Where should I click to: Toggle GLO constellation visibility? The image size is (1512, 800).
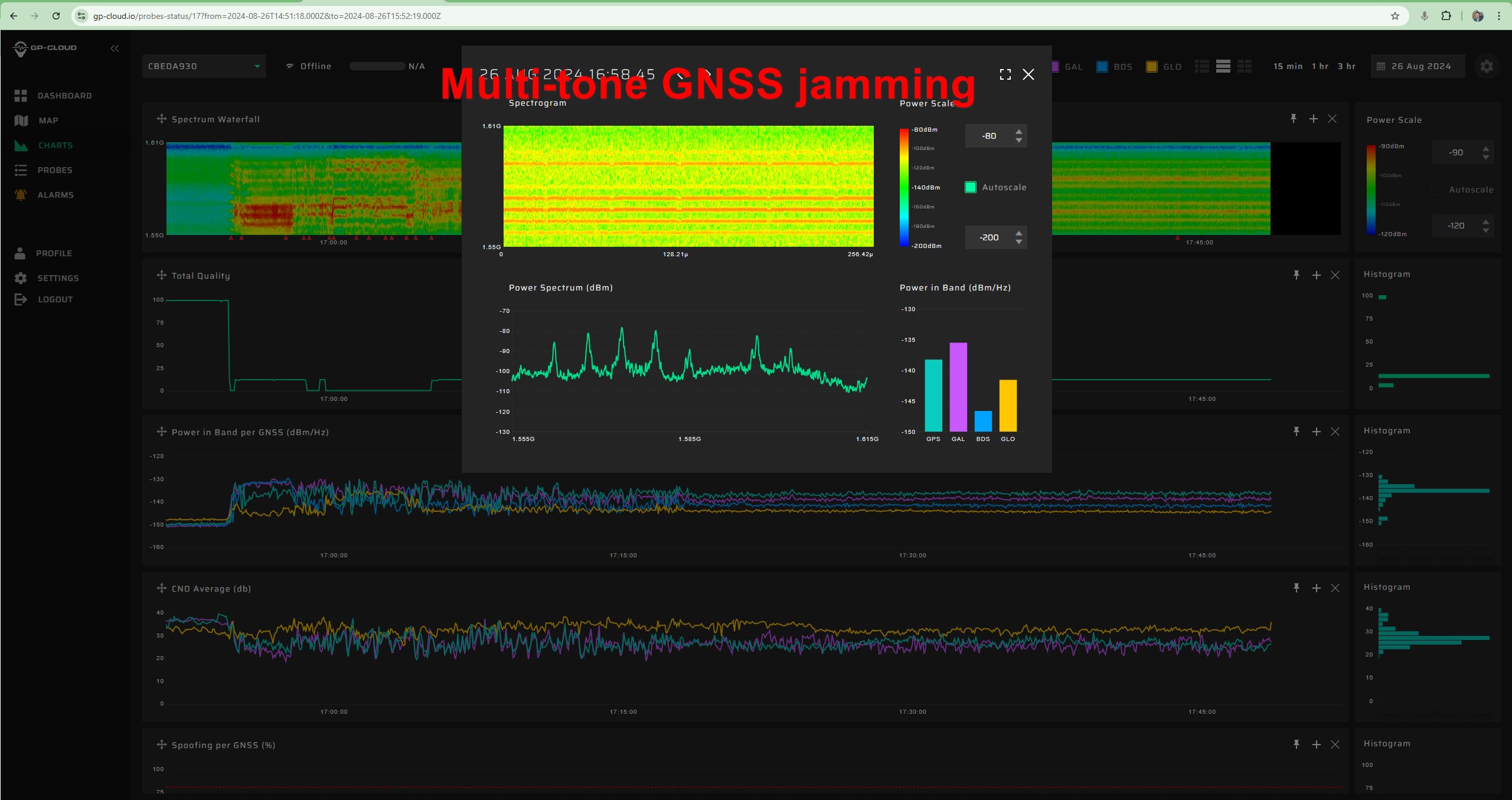(x=1151, y=66)
